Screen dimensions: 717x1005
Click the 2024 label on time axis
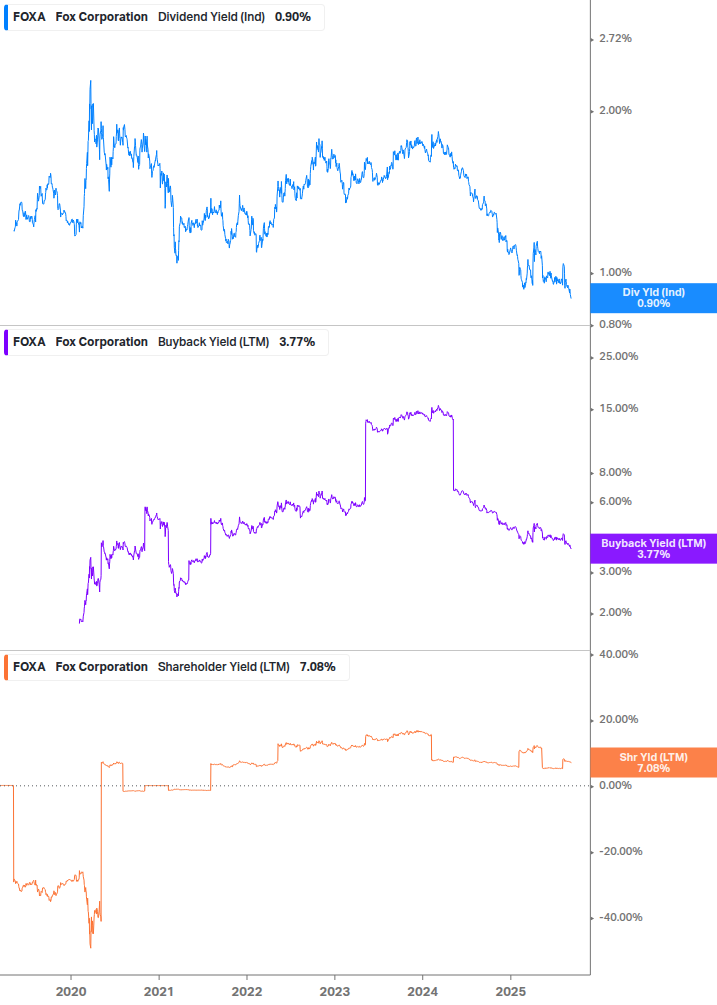point(423,992)
